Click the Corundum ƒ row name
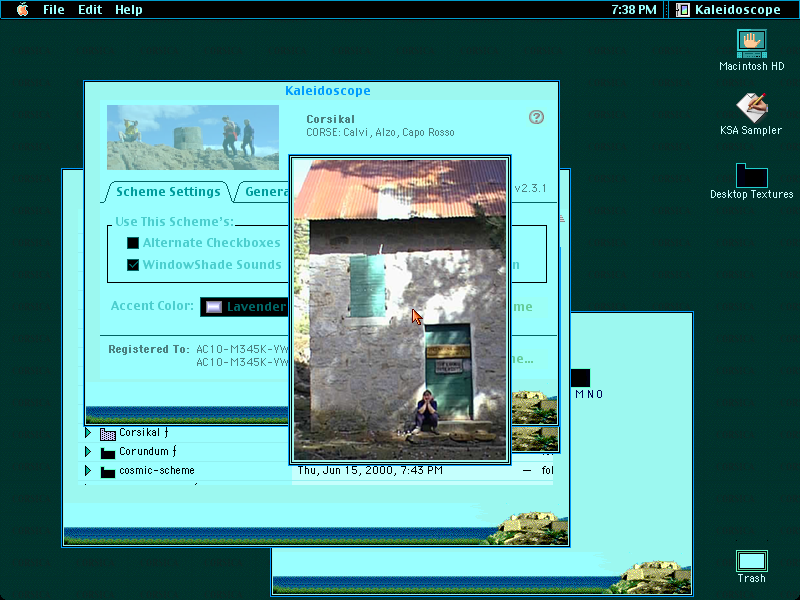 (x=148, y=452)
